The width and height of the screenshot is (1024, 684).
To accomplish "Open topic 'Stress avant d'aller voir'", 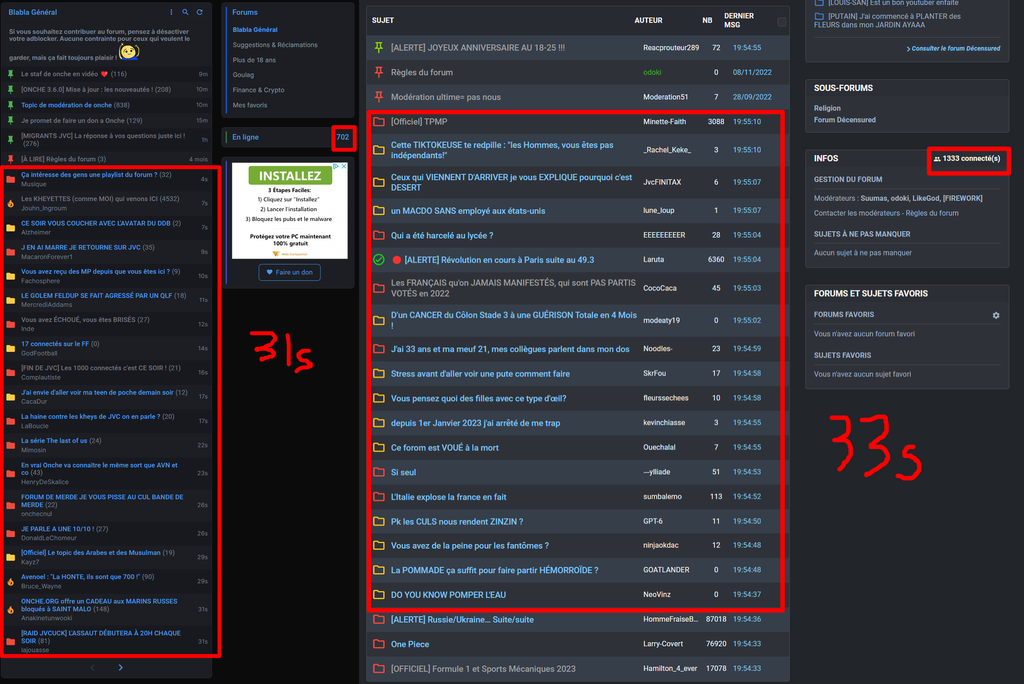I will (x=480, y=374).
